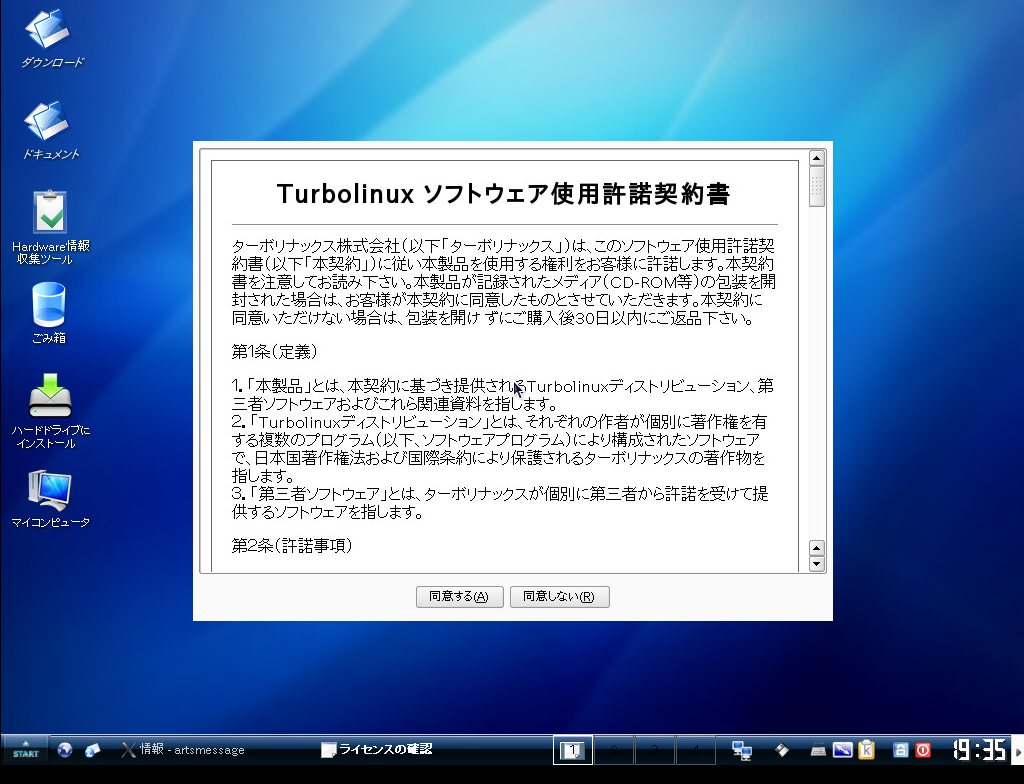Click the scrollbar handle in license text

[816, 186]
